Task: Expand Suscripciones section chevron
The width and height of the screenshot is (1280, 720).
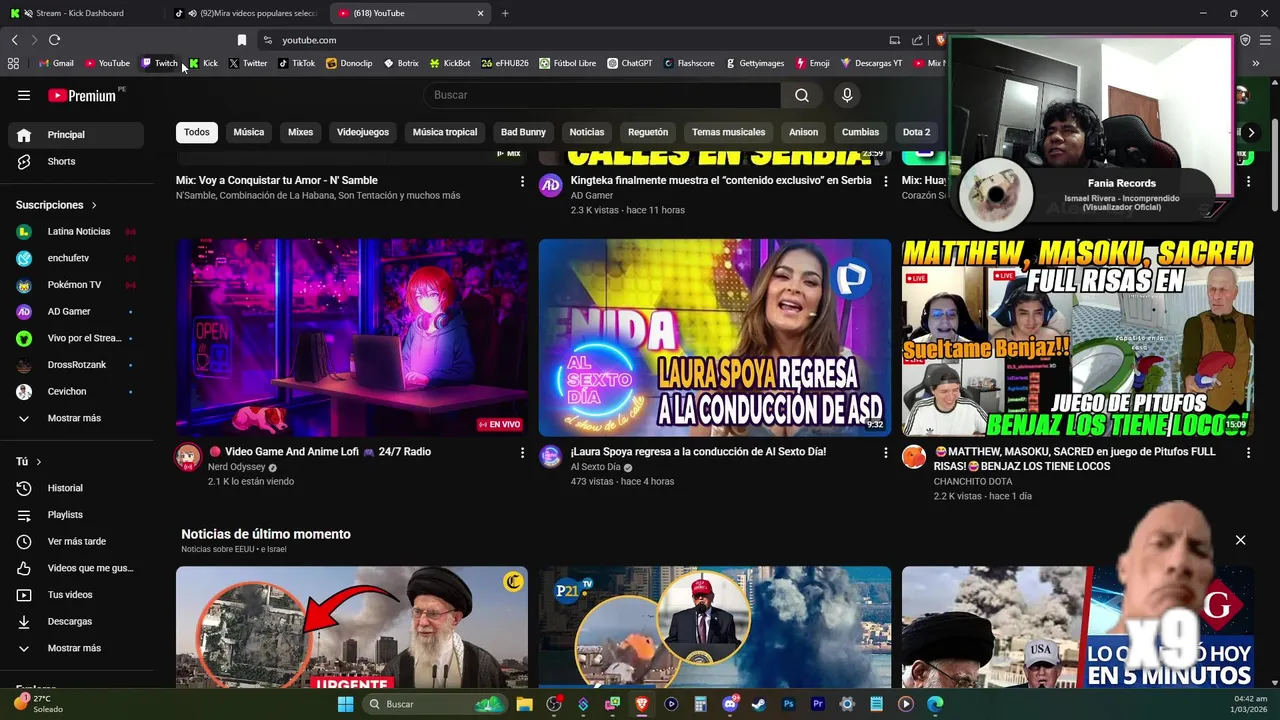Action: [94, 205]
